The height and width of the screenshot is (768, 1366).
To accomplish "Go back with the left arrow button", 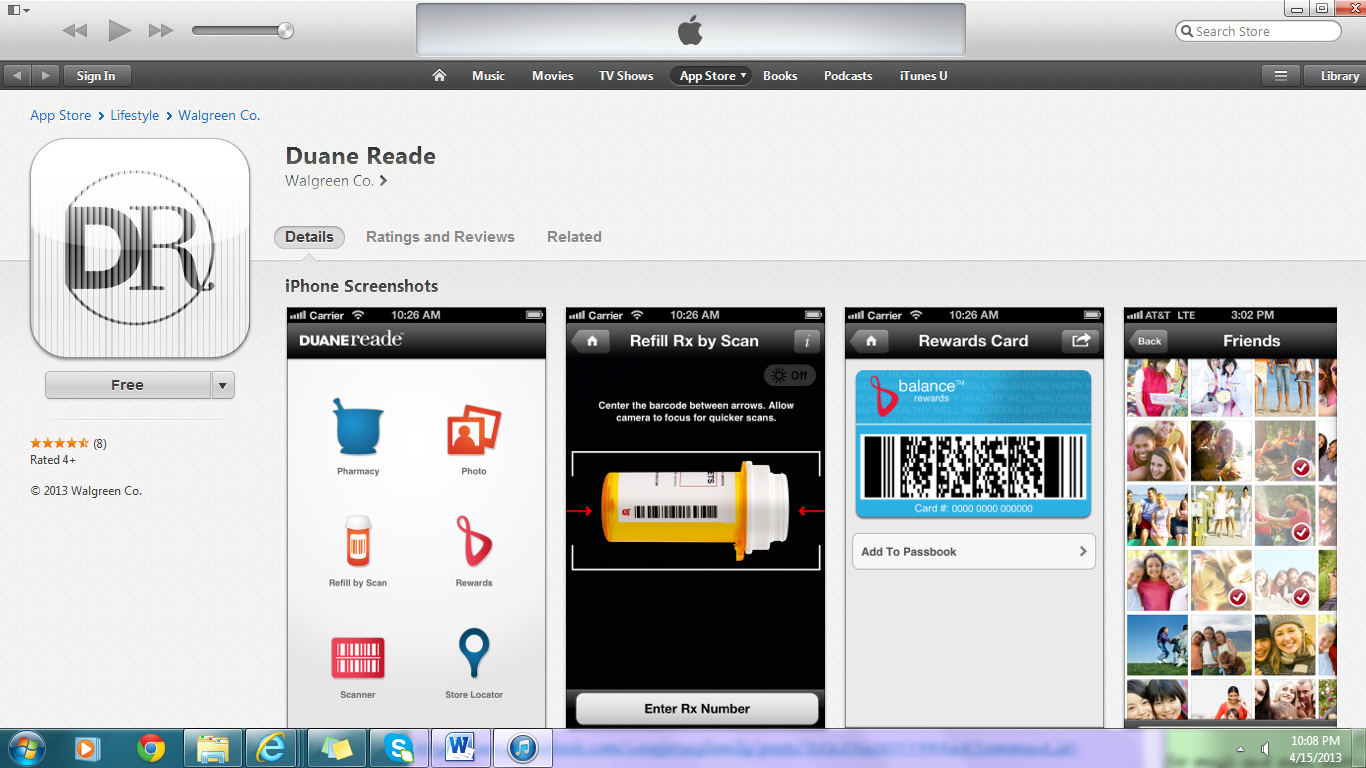I will (x=18, y=76).
